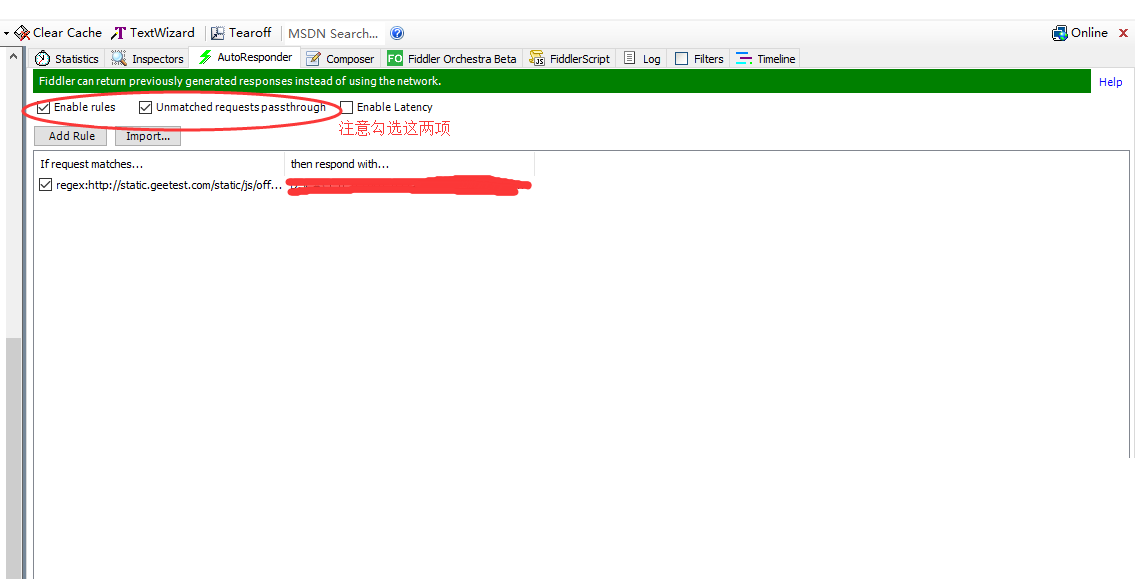Image resolution: width=1135 pixels, height=579 pixels.
Task: Open TextWizard tool icon
Action: (119, 33)
